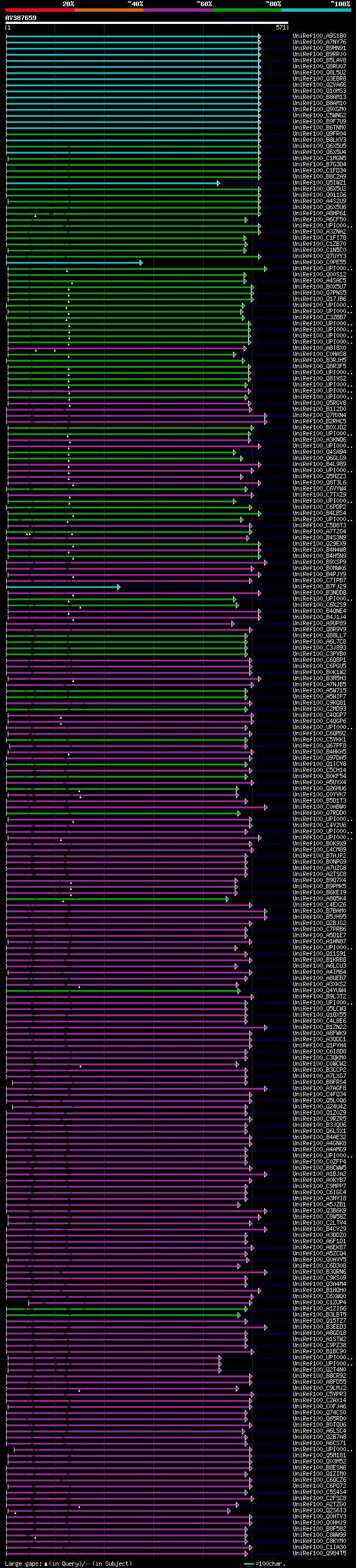This screenshot has width=356, height=1568.
Task: Click the white query sequence bar
Action: click(x=147, y=22)
